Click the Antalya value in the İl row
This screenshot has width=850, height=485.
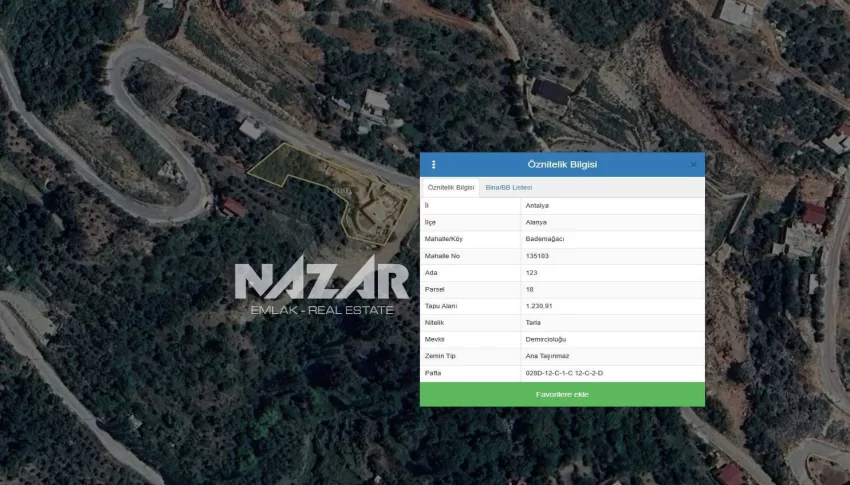[537, 206]
